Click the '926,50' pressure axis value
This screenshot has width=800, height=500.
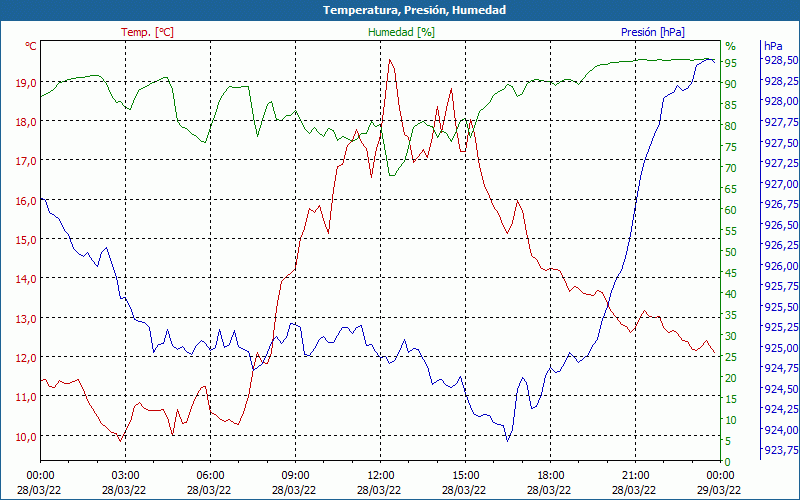click(781, 224)
